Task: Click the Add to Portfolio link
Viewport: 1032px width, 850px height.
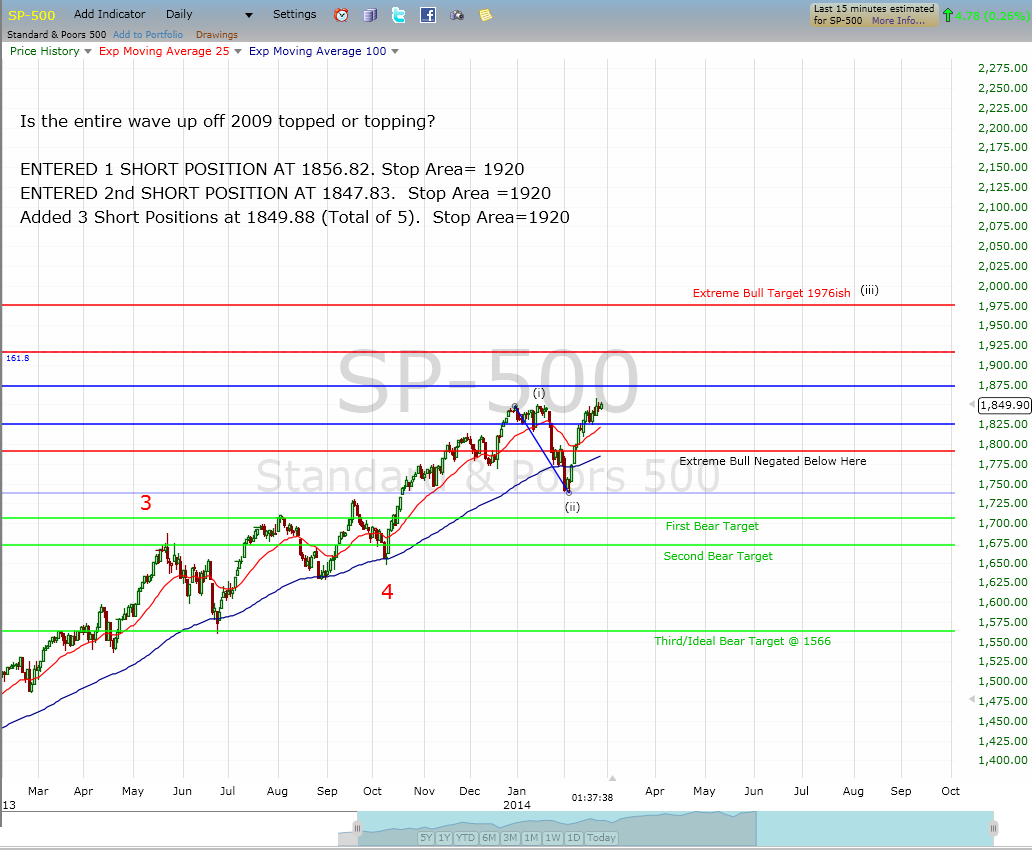Action: (147, 34)
